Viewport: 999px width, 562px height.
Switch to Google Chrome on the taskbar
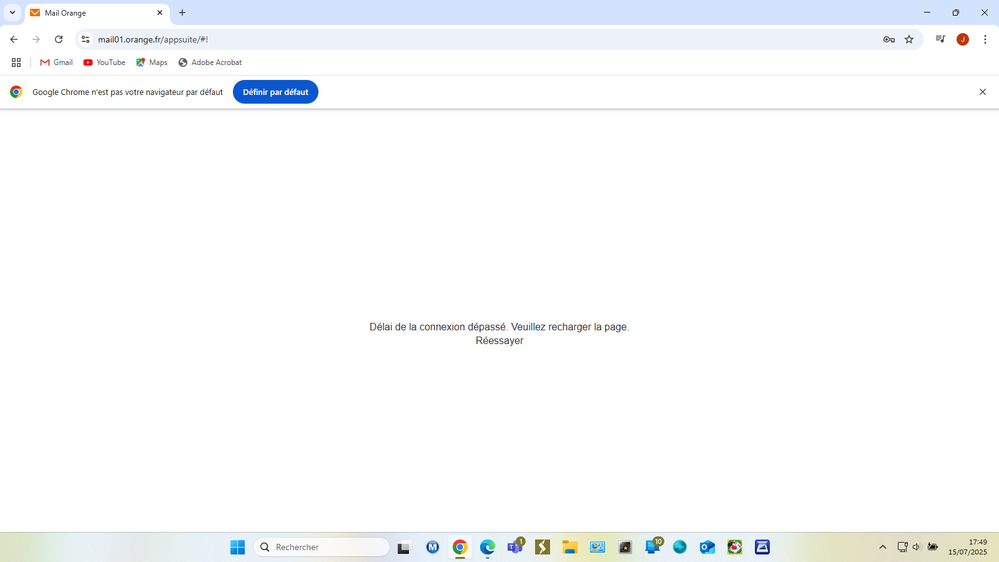click(x=460, y=547)
